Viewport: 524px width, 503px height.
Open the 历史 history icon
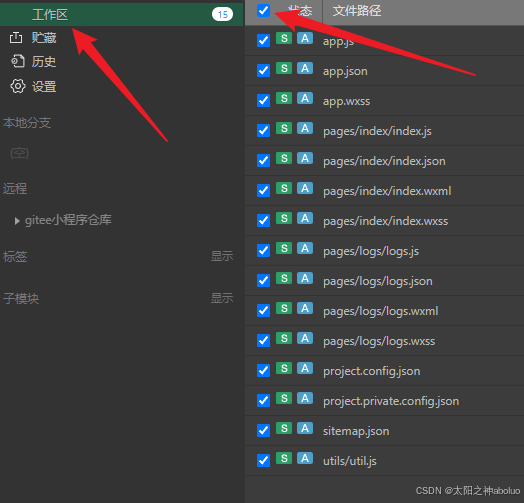[17, 61]
